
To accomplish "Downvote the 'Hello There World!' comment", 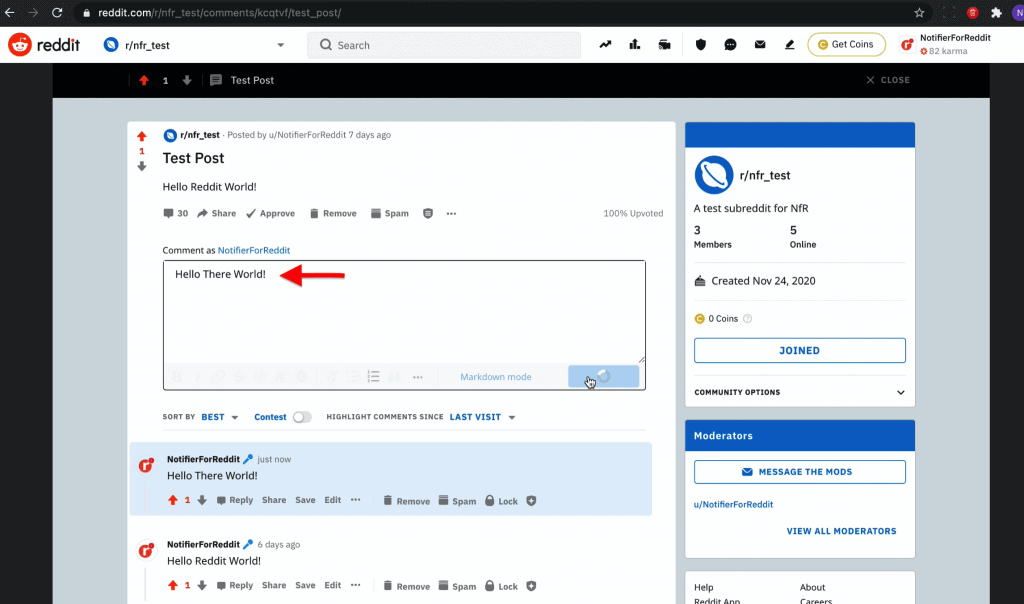I will (x=202, y=500).
